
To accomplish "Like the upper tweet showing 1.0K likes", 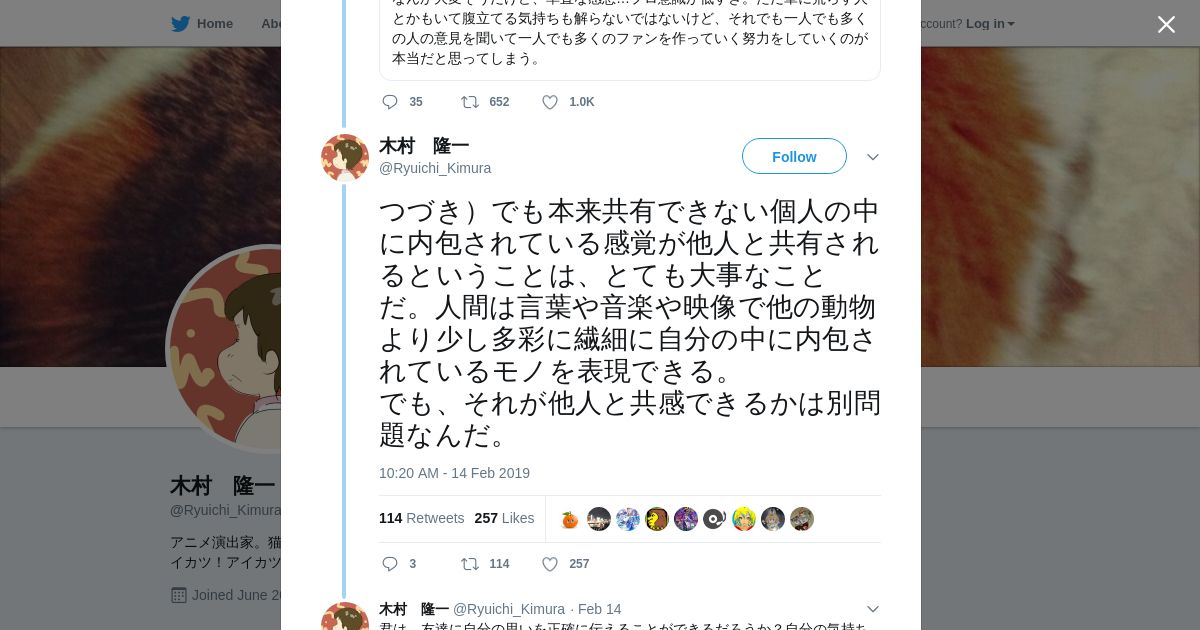I will (x=549, y=102).
